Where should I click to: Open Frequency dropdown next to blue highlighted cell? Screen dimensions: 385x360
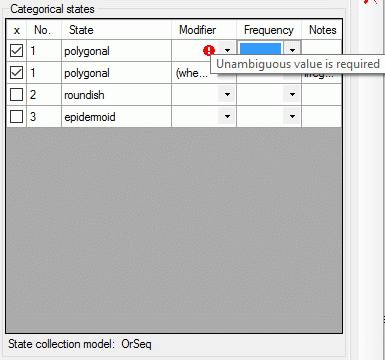click(292, 51)
